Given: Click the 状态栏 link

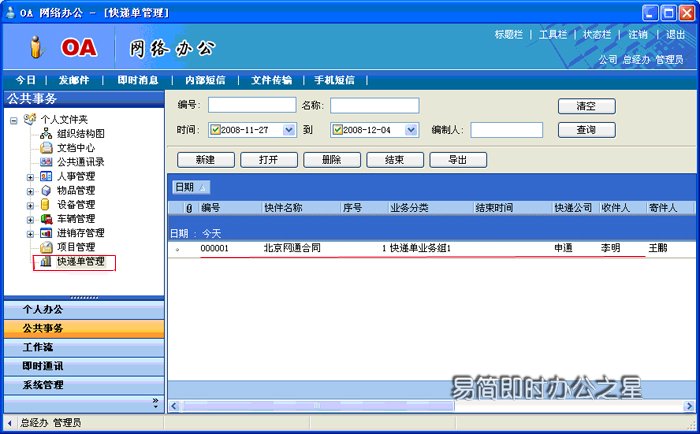Looking at the screenshot, I should coord(597,34).
